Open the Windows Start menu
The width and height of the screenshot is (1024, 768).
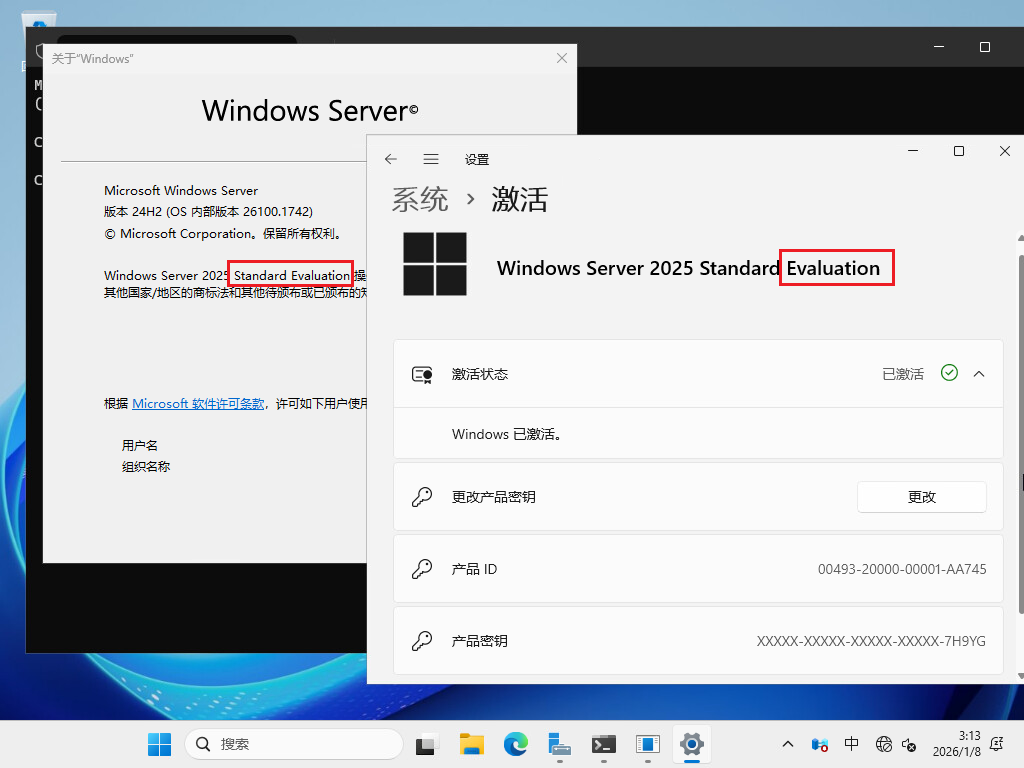(159, 744)
